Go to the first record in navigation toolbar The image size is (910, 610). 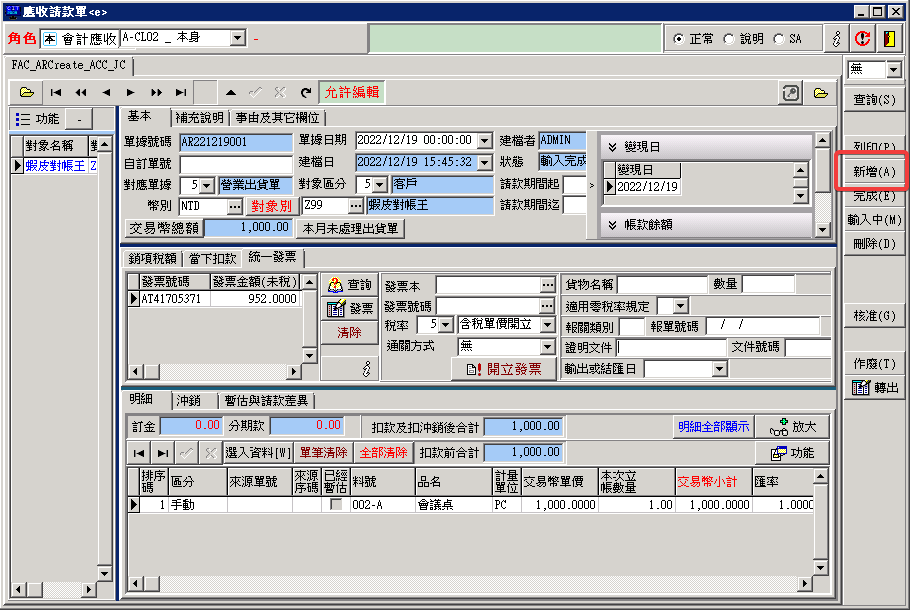click(x=56, y=92)
